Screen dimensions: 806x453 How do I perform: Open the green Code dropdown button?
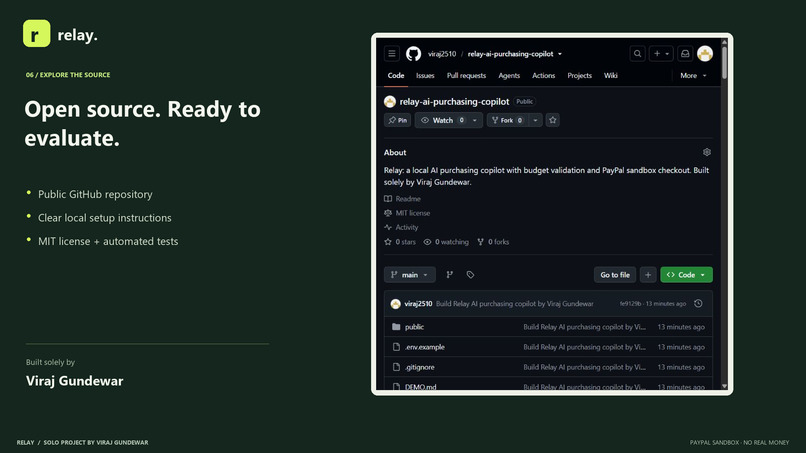pyautogui.click(x=686, y=275)
